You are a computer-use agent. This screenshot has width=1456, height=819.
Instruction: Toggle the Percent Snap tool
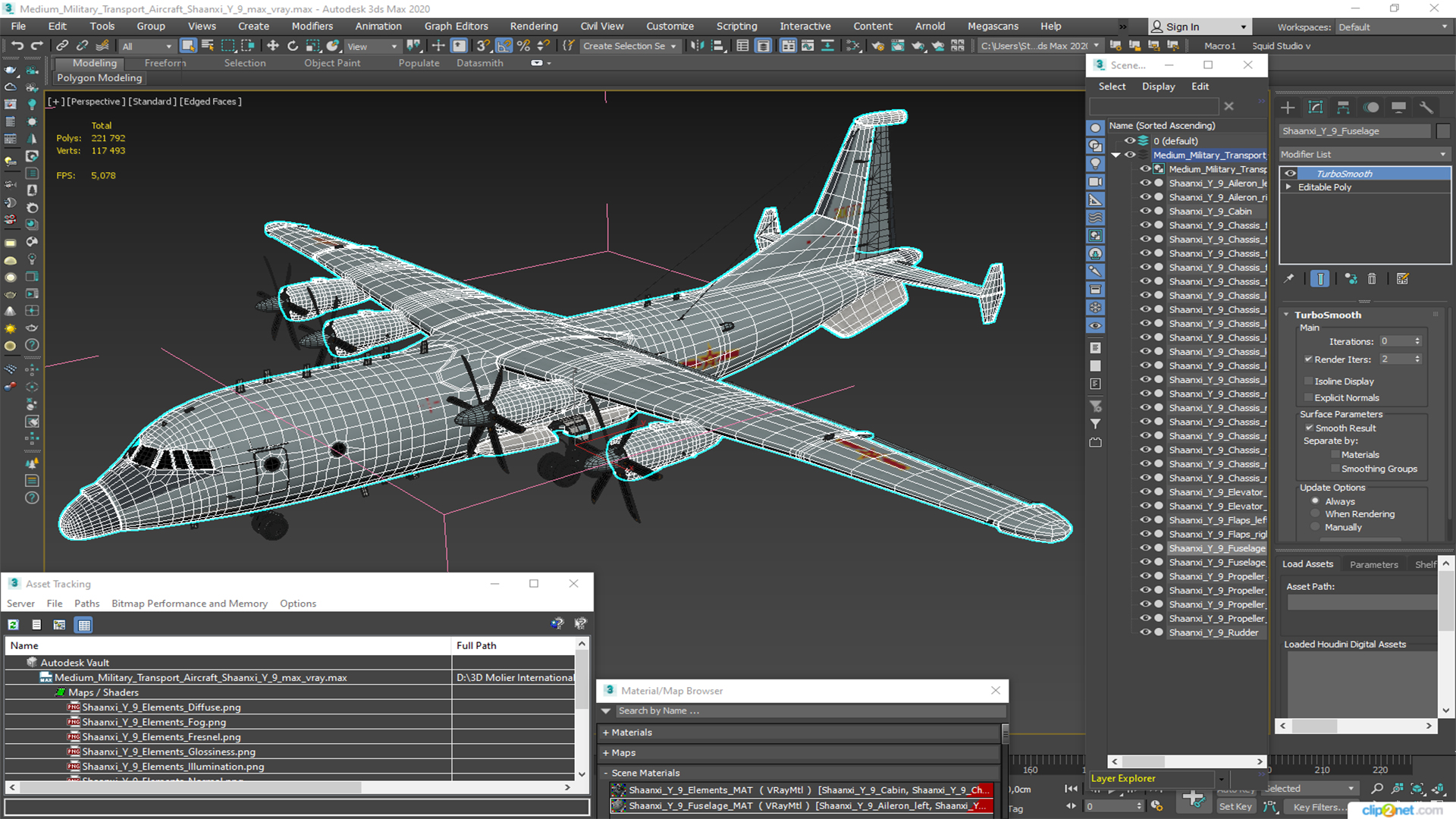point(523,45)
